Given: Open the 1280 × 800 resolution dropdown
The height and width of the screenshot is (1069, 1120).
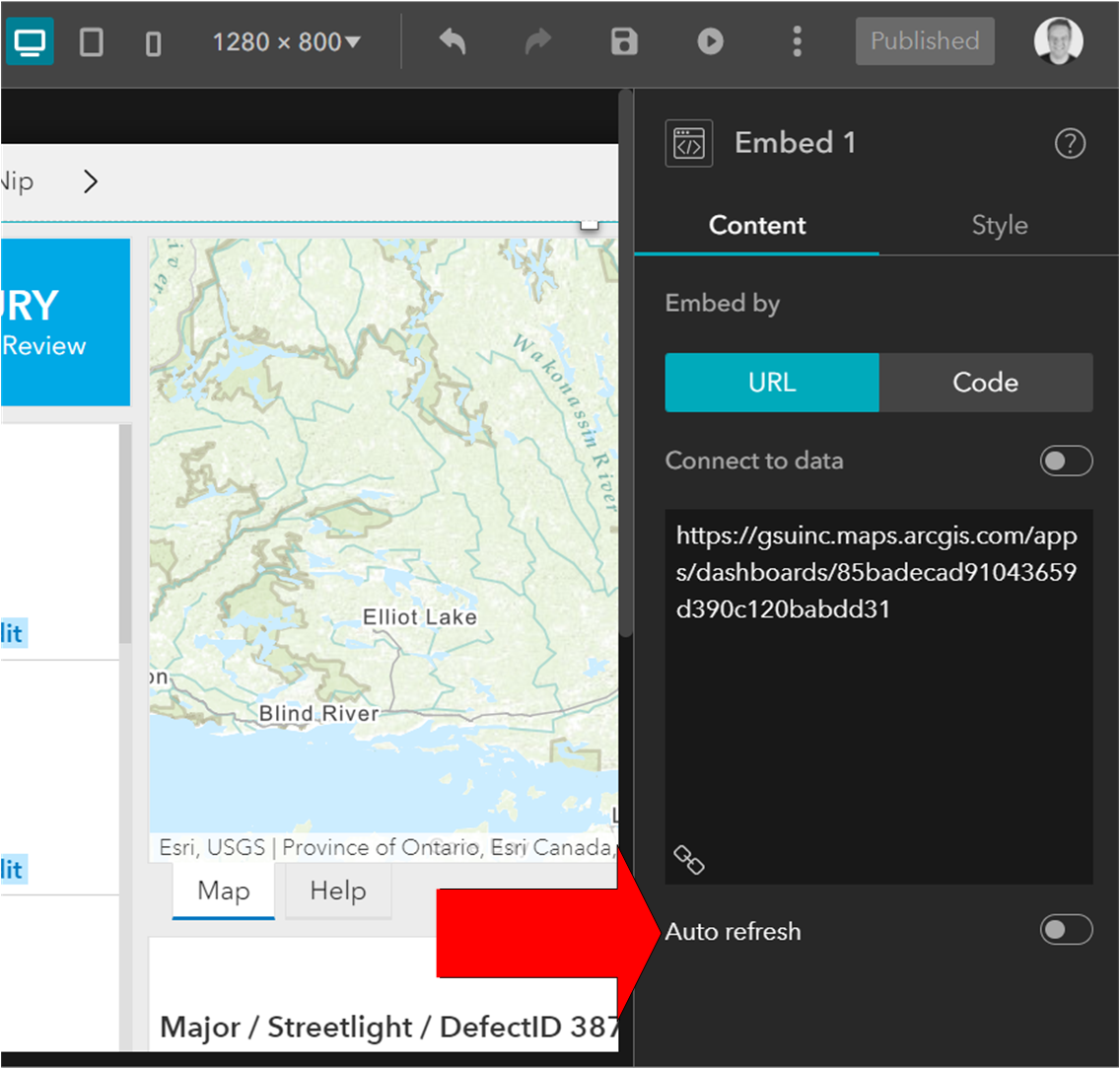Looking at the screenshot, I should click(x=285, y=41).
